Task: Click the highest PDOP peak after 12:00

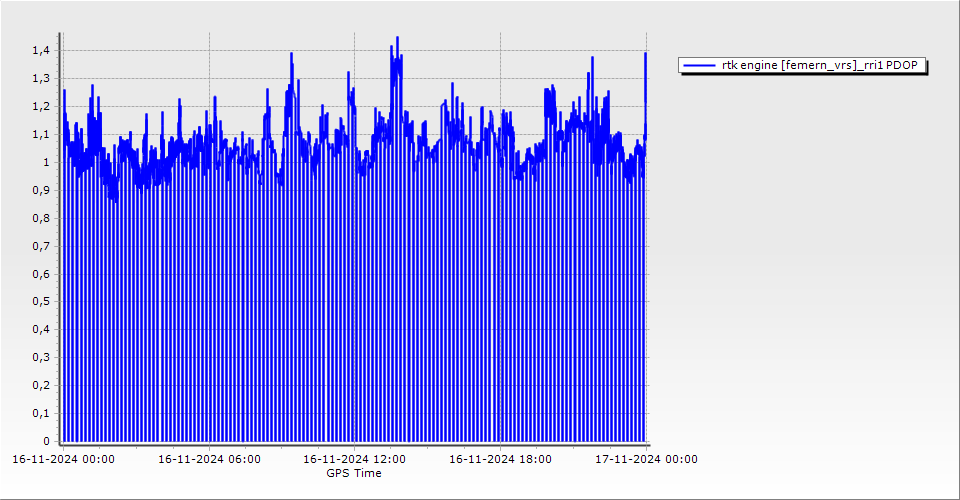Action: tap(397, 38)
